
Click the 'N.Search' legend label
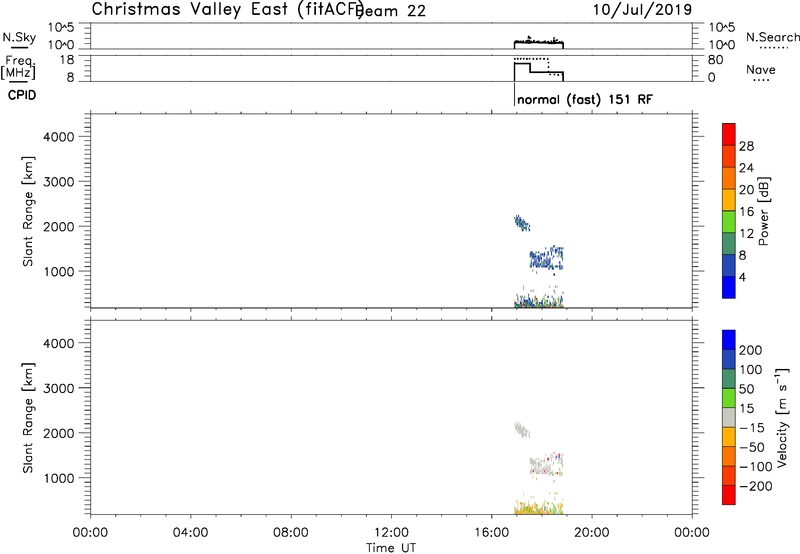coord(773,37)
